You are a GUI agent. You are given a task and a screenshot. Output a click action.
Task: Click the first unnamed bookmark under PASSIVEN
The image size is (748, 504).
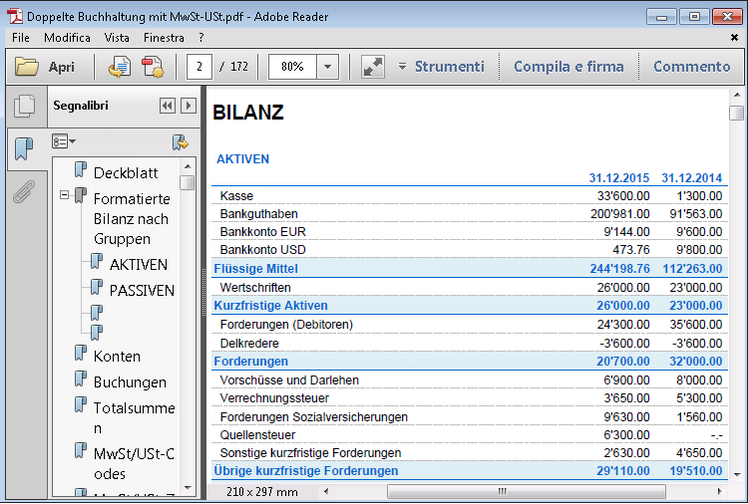pos(97,313)
